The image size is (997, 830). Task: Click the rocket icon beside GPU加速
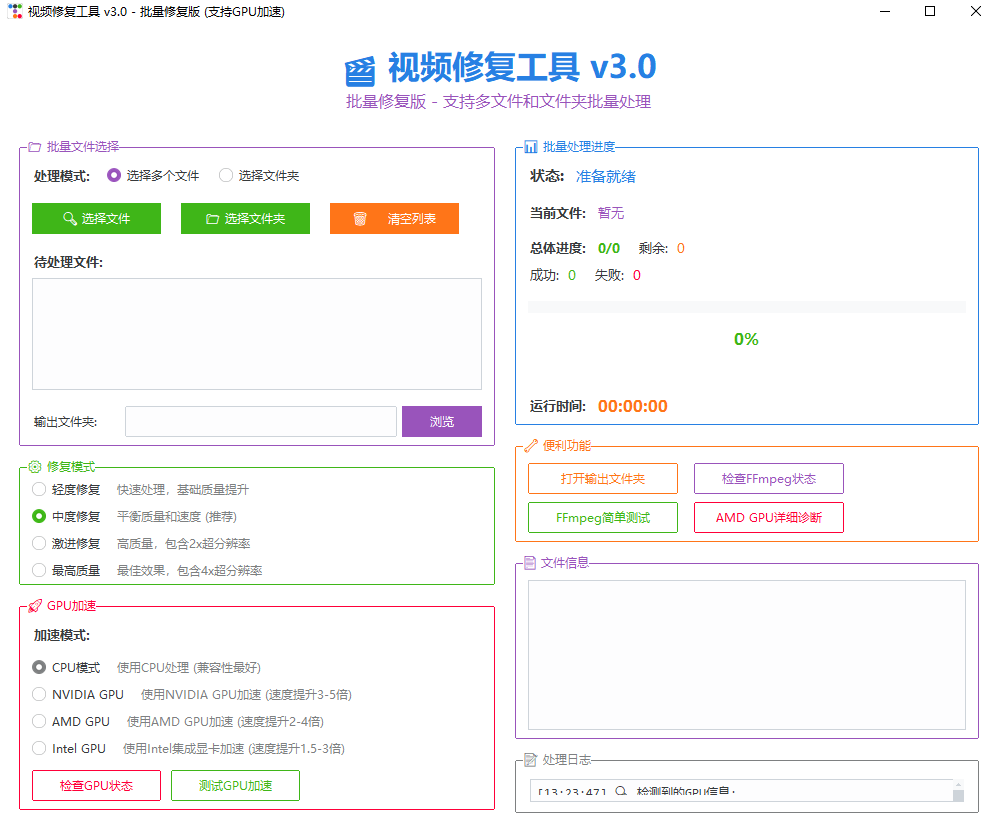click(x=35, y=606)
